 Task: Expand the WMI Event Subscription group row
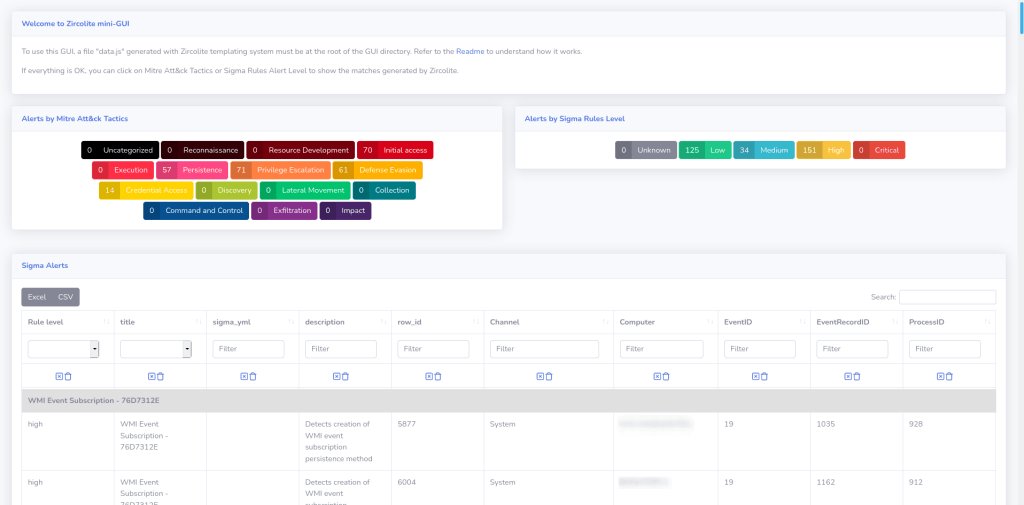coord(93,400)
